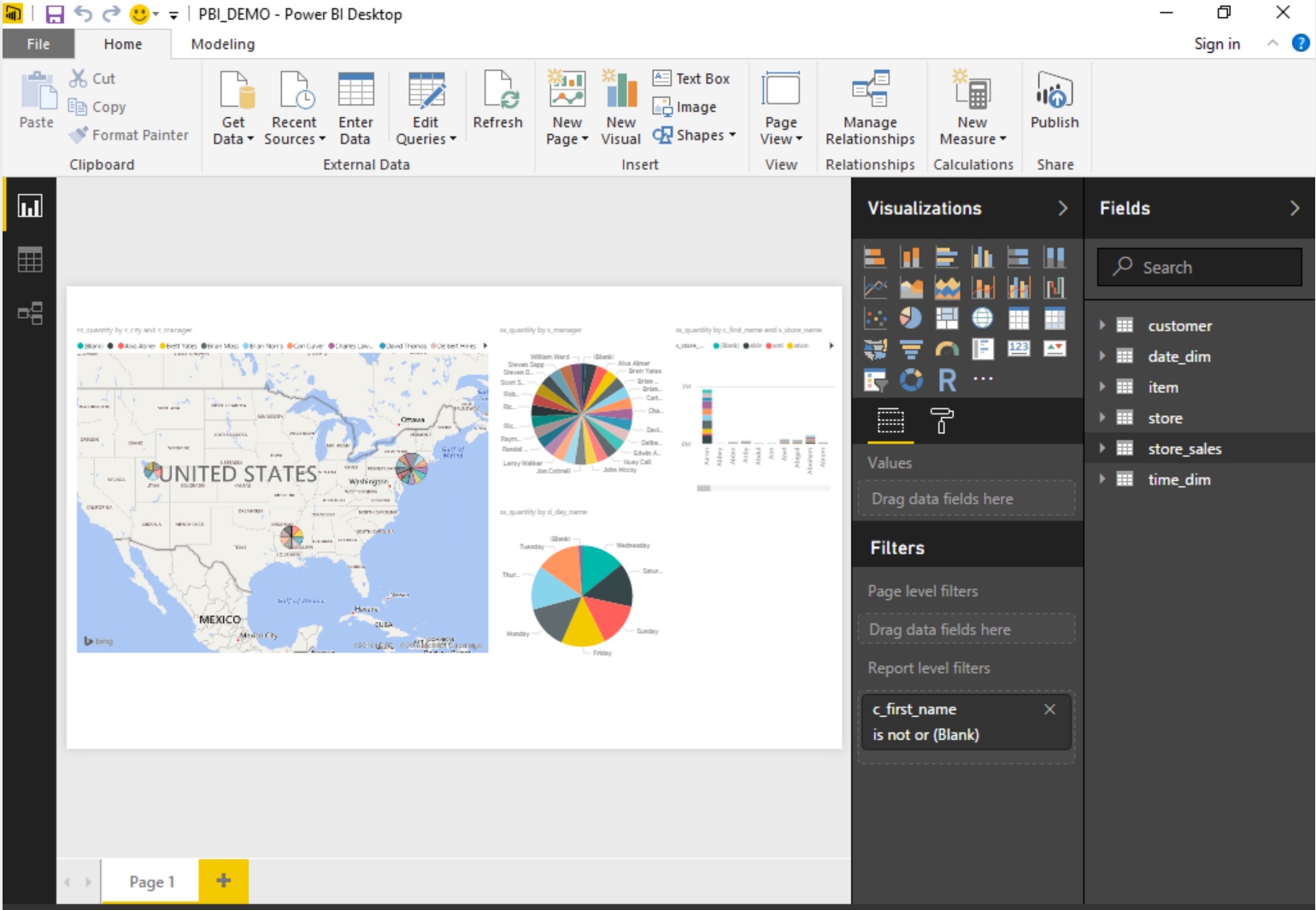Click the Fields search box
The height and width of the screenshot is (910, 1316).
pos(1199,267)
